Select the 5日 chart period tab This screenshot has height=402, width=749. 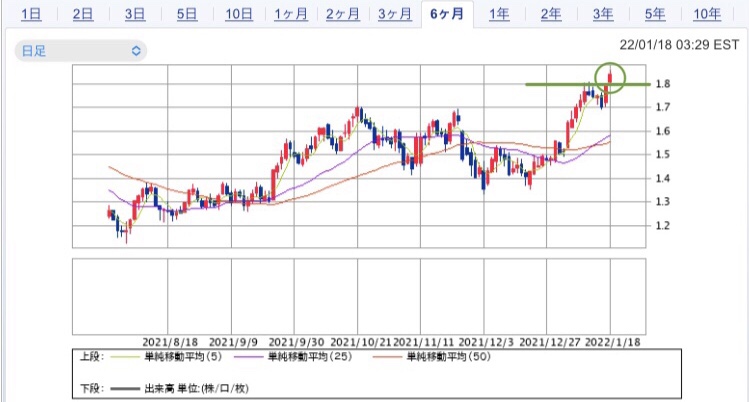tap(187, 14)
